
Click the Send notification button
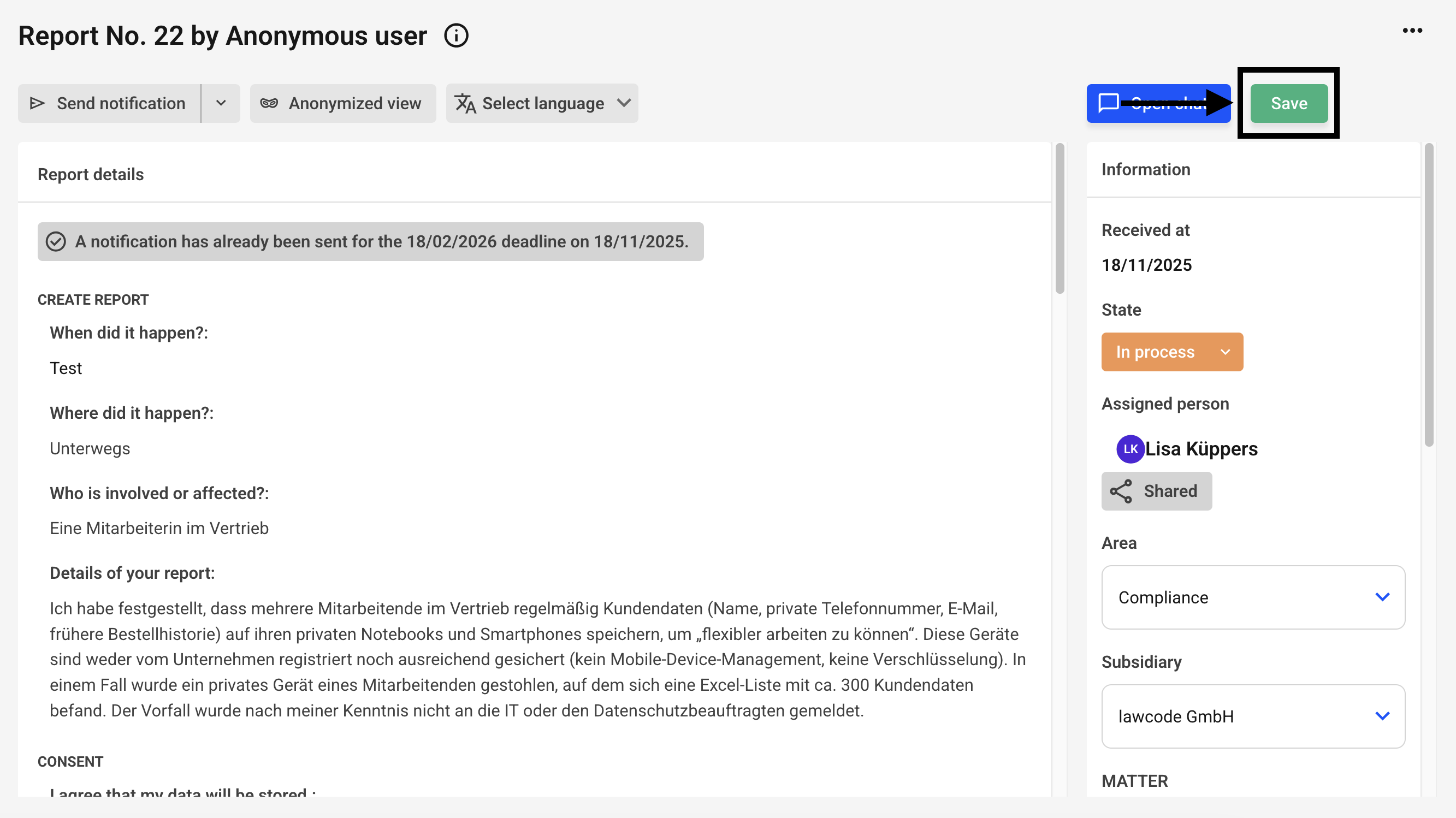coord(110,103)
